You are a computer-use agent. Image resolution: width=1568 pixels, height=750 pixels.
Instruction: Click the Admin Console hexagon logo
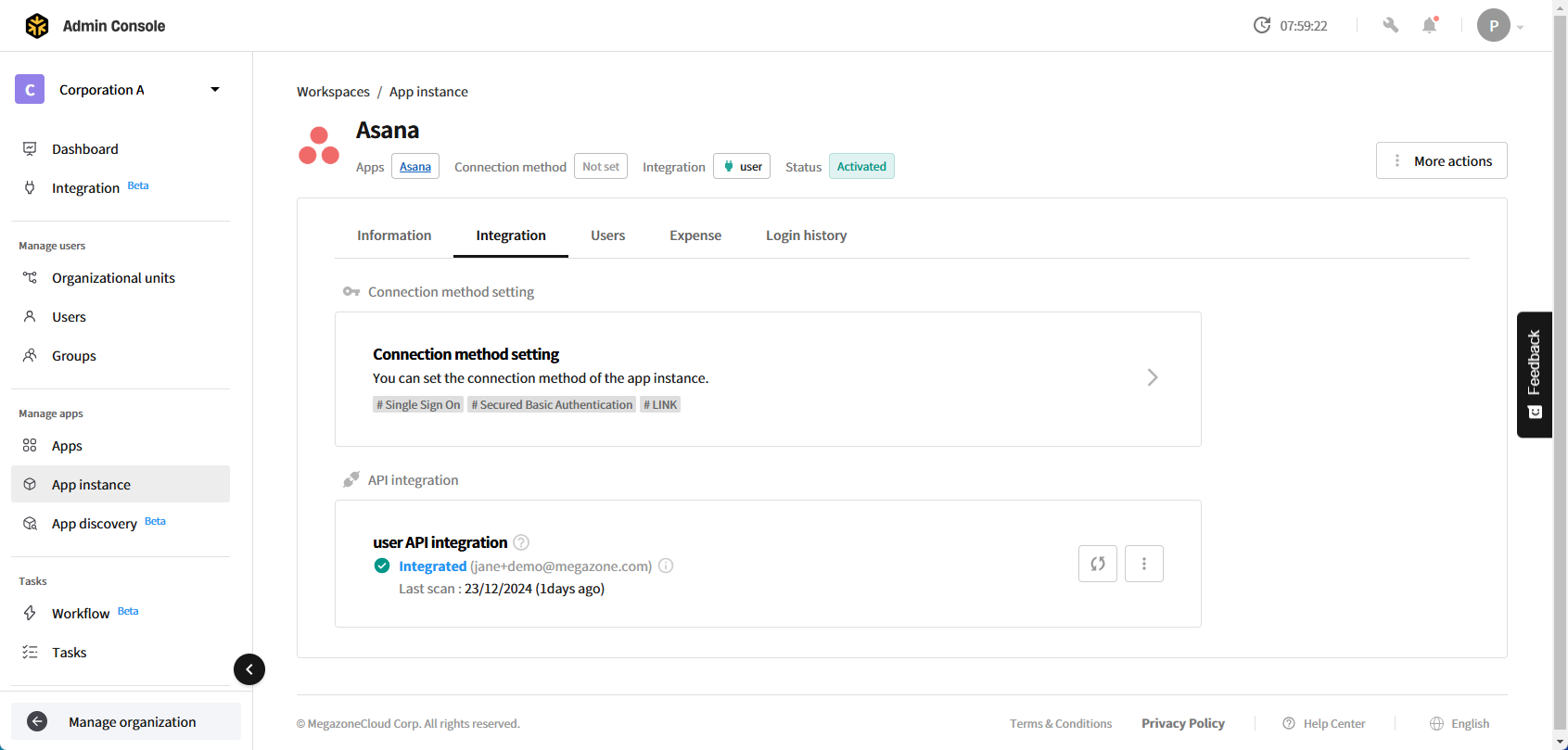pyautogui.click(x=37, y=26)
